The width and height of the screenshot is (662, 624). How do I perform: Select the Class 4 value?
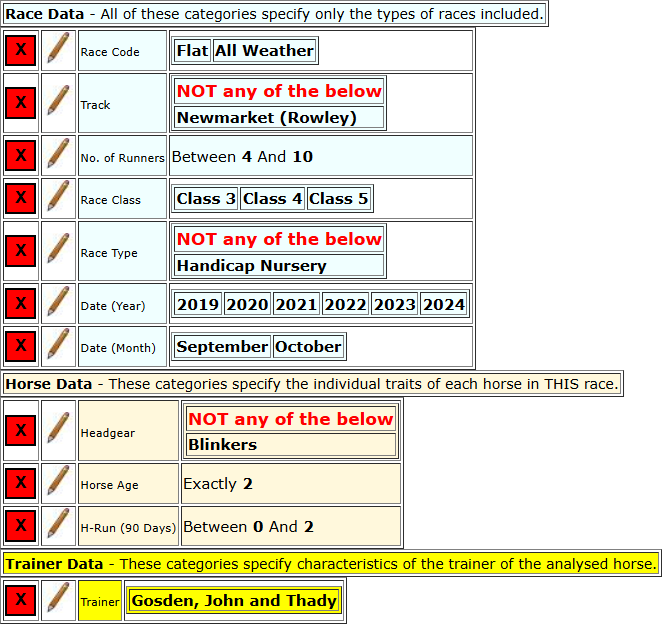click(272, 198)
